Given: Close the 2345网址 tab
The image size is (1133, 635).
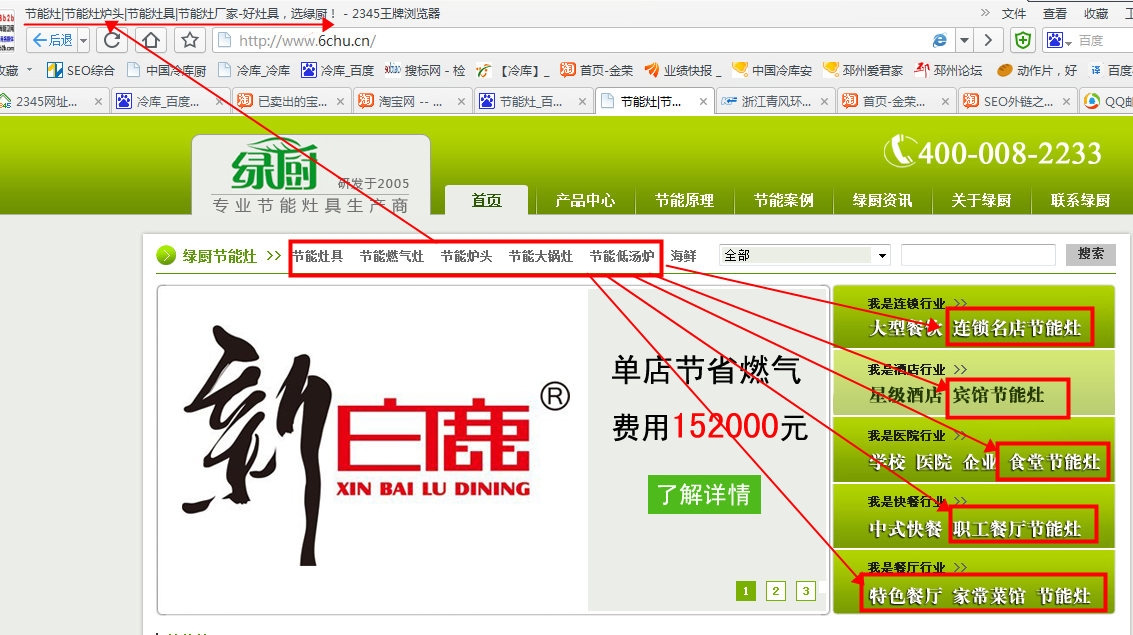Looking at the screenshot, I should coord(98,102).
